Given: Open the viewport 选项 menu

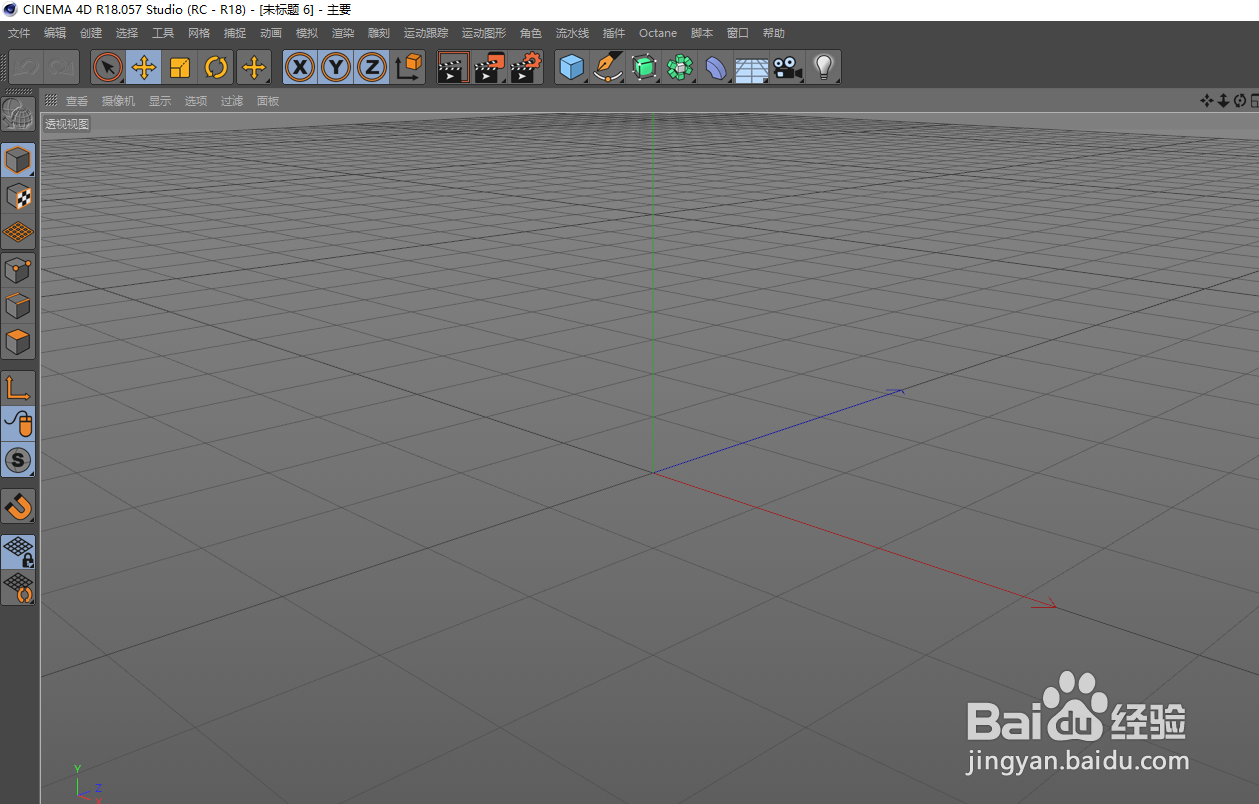Looking at the screenshot, I should coord(196,101).
